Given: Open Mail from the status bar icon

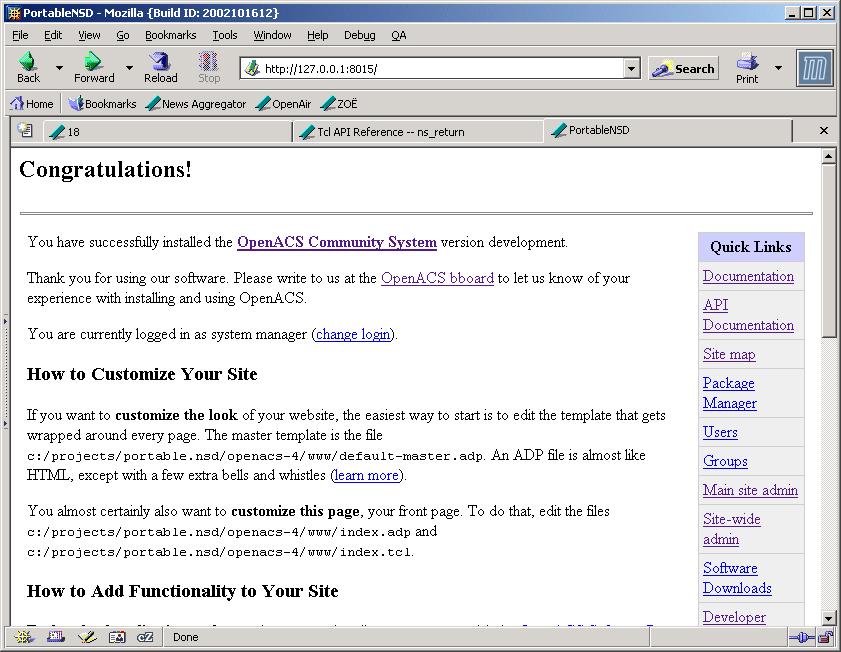Looking at the screenshot, I should pyautogui.click(x=55, y=637).
